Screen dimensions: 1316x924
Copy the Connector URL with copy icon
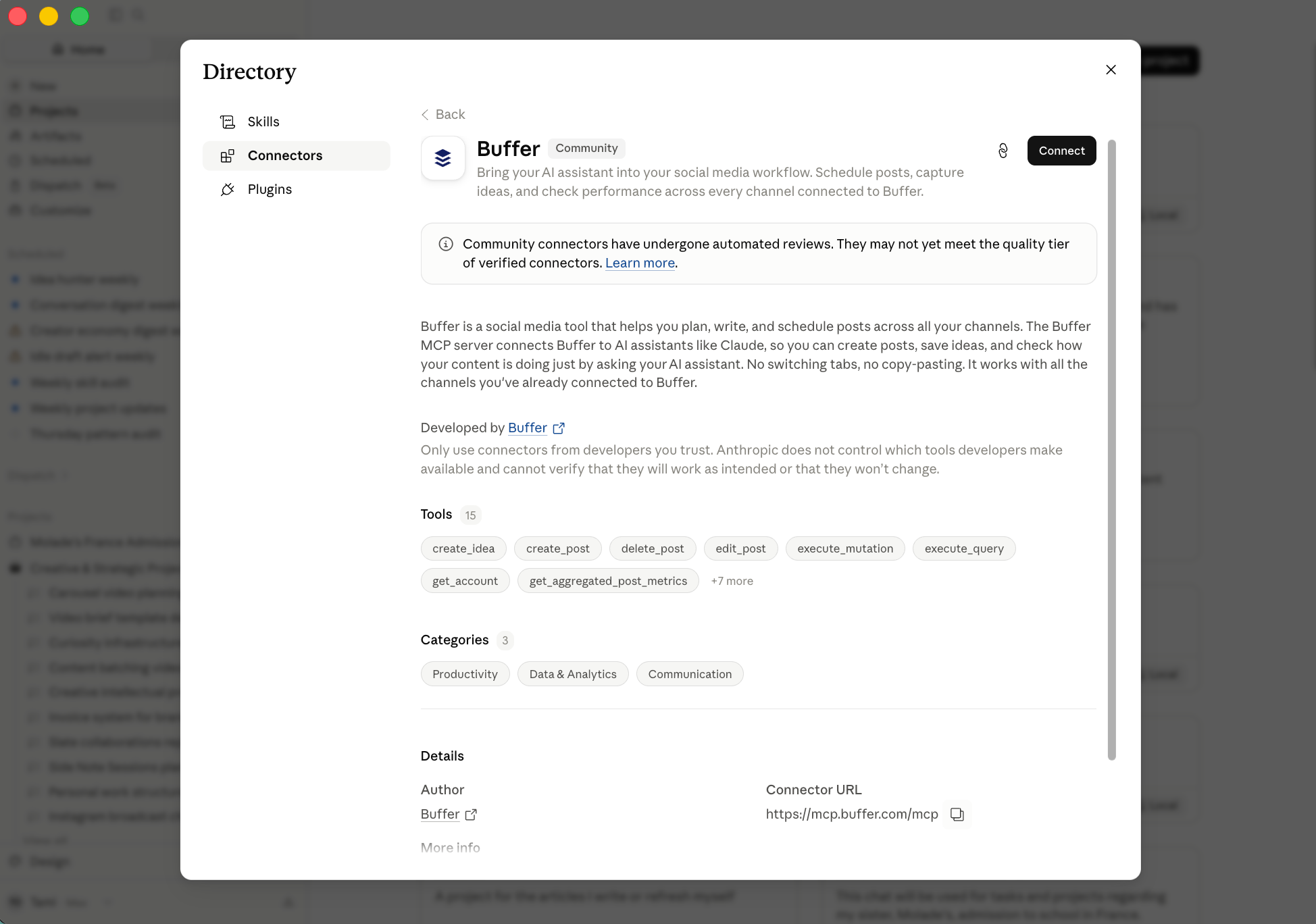point(957,815)
